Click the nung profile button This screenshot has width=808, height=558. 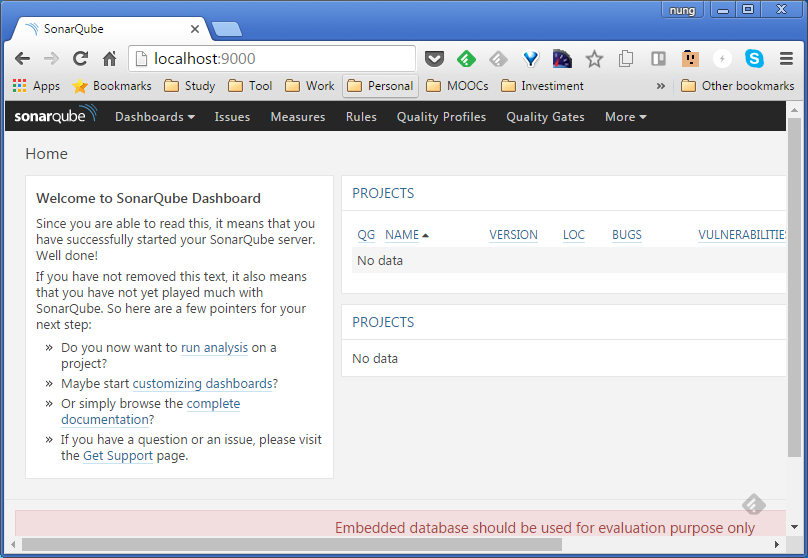[682, 10]
